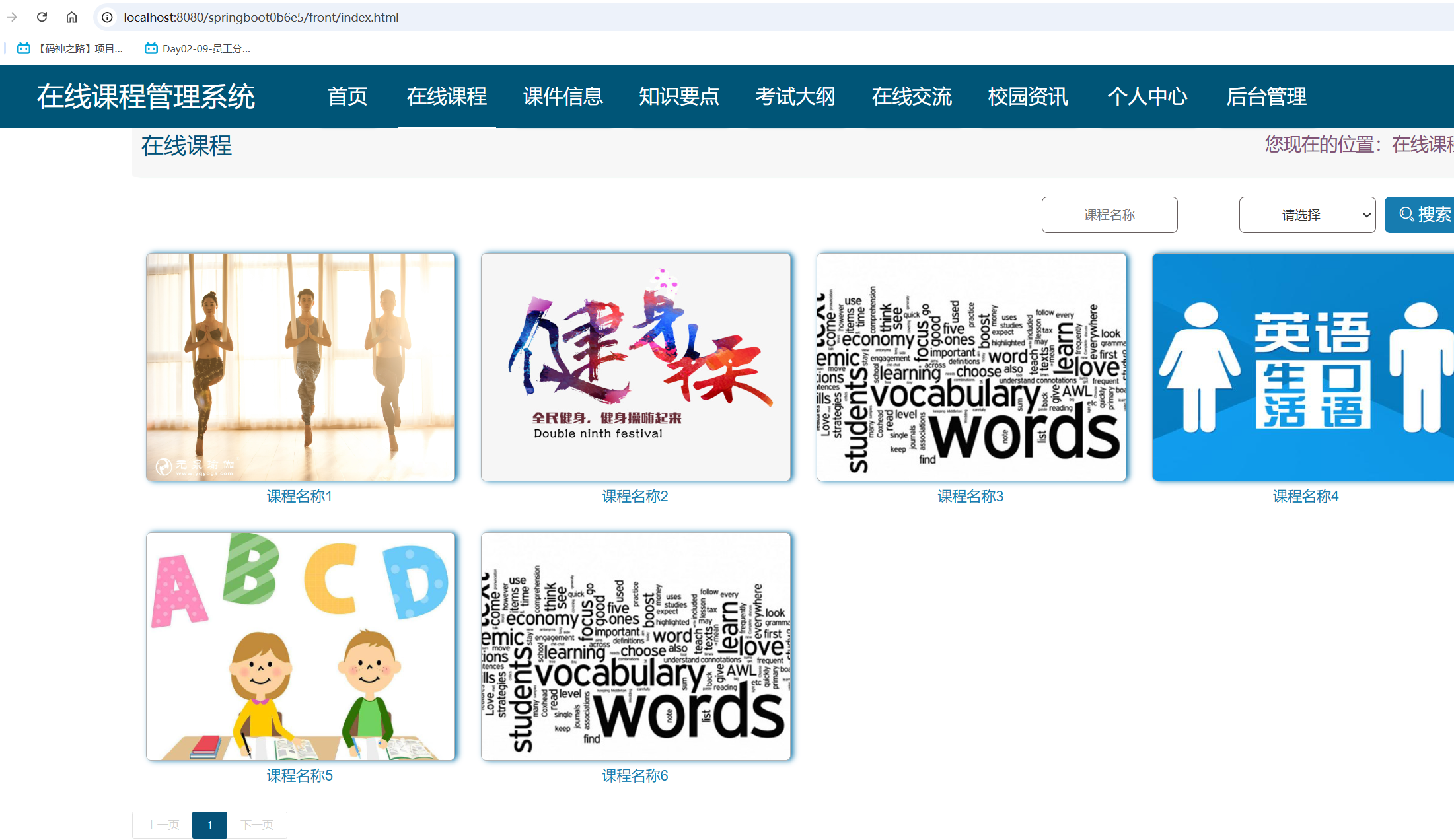Screen dimensions: 1454x840
Task: Select page 1 in pagination
Action: [209, 824]
